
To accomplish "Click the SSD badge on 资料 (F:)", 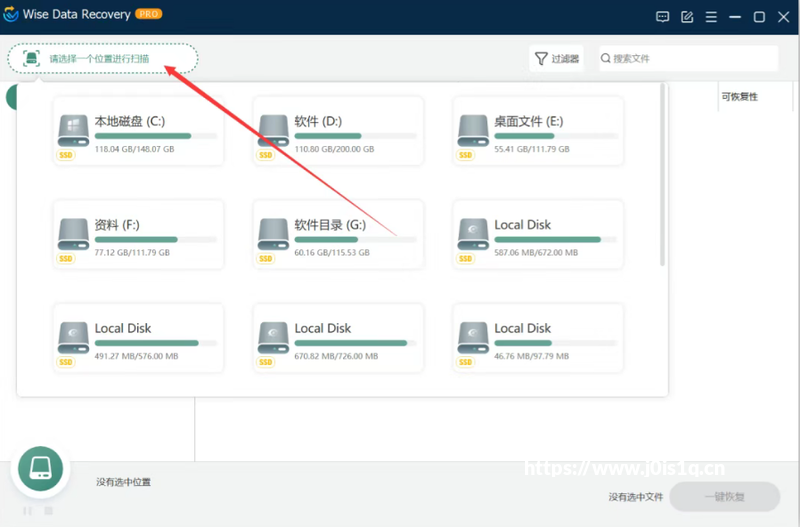I will 66,259.
